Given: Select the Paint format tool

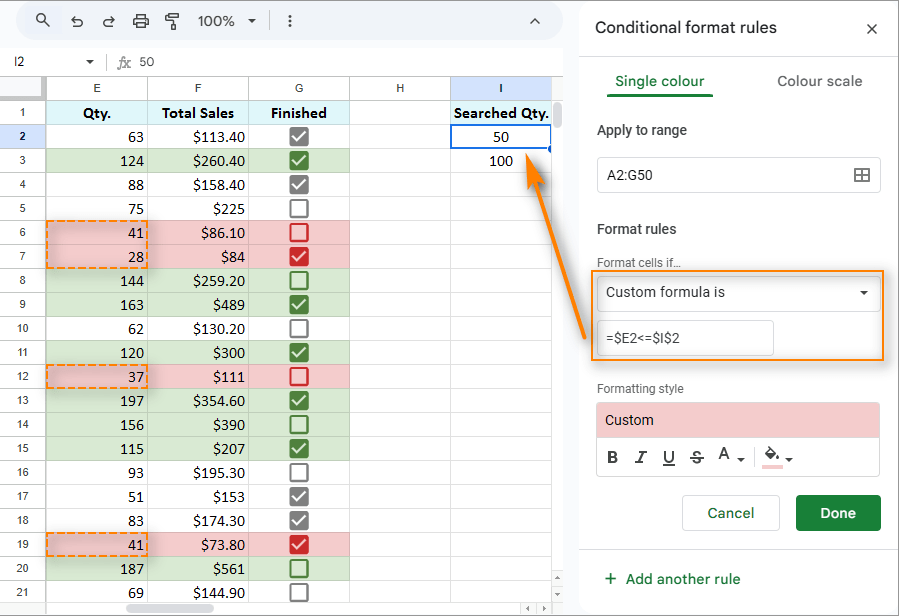Looking at the screenshot, I should [x=172, y=20].
